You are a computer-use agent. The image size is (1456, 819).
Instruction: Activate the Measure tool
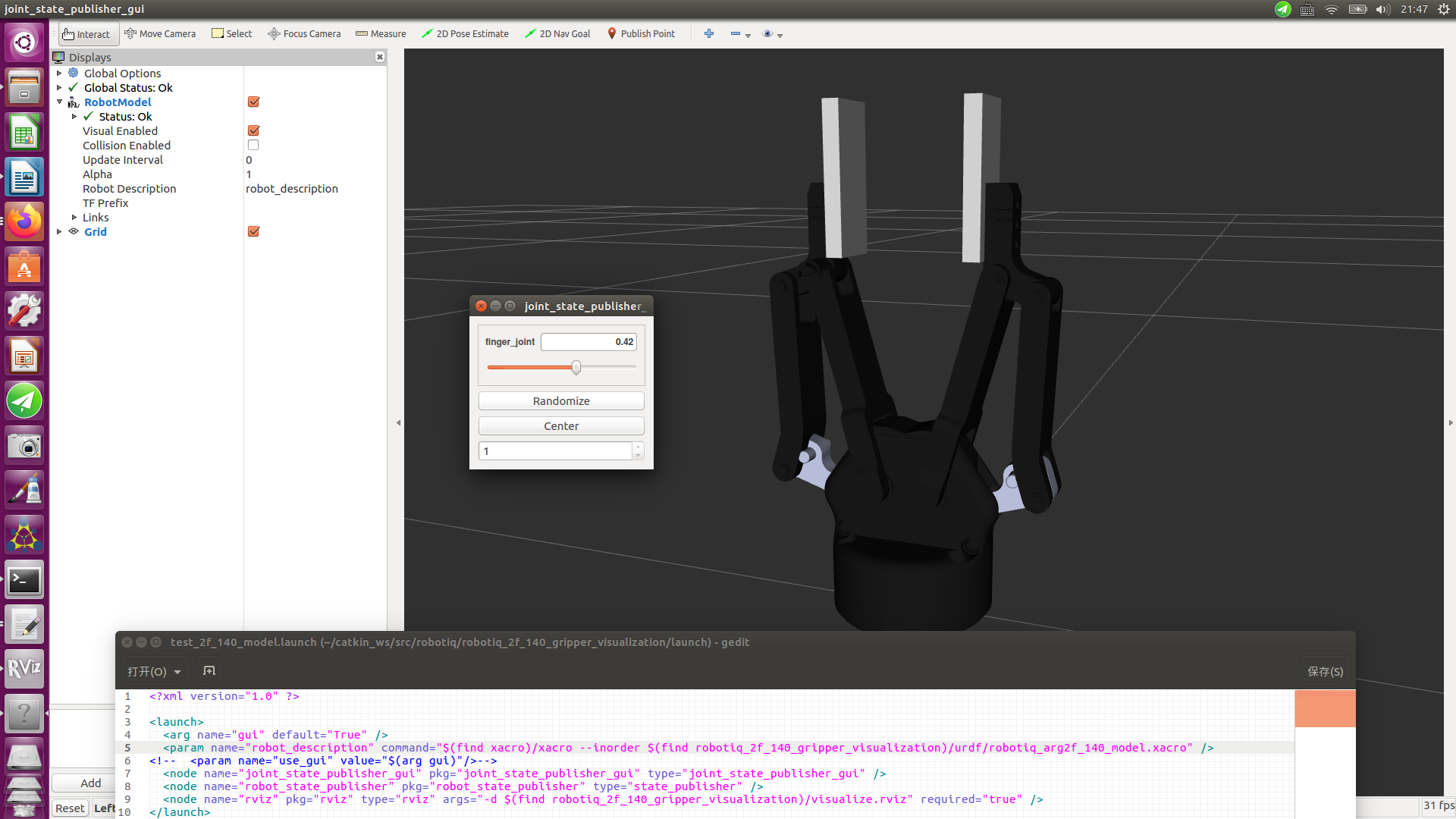(381, 34)
